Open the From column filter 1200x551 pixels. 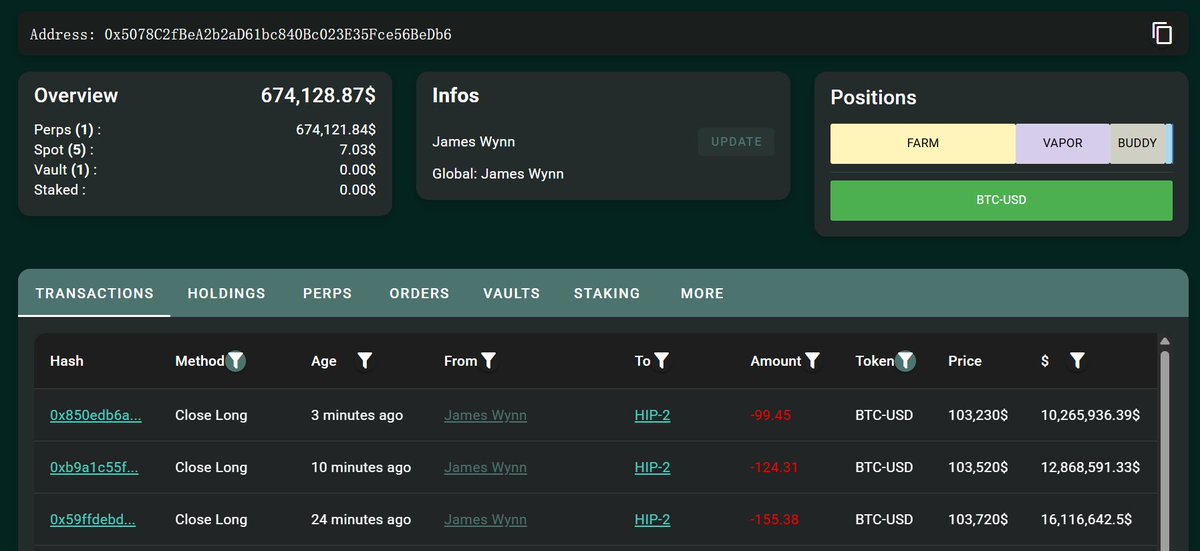pyautogui.click(x=488, y=361)
